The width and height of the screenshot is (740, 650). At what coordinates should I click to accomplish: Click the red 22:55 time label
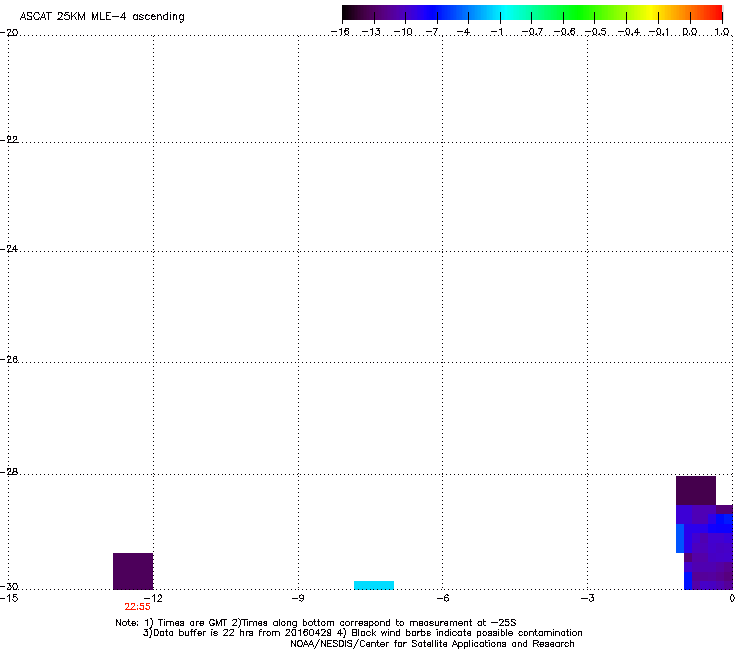tap(137, 607)
